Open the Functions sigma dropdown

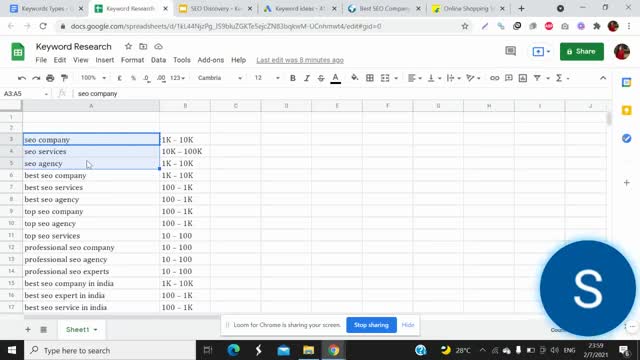point(562,78)
